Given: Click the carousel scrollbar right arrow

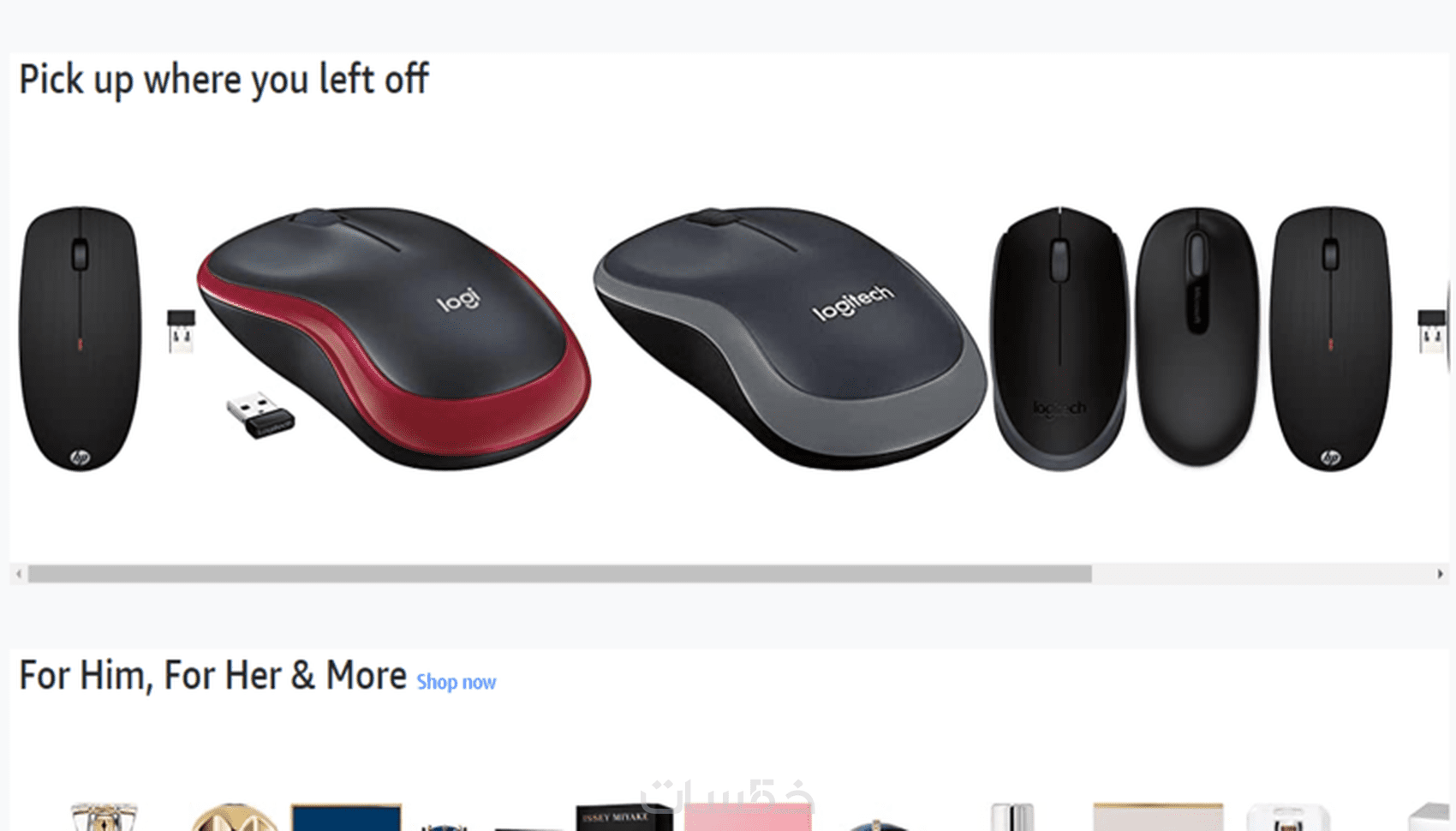Looking at the screenshot, I should (1440, 574).
